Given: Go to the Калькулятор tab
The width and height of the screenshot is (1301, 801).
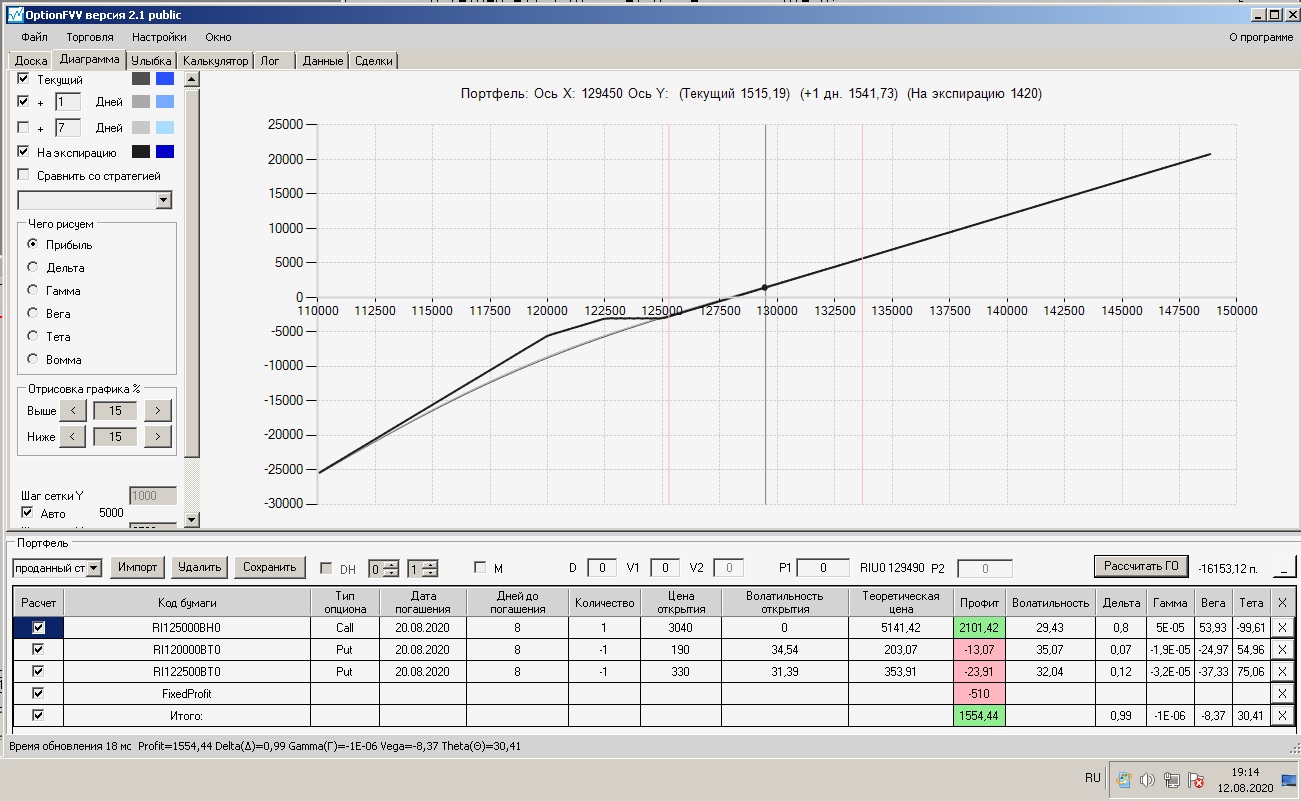Looking at the screenshot, I should click(x=216, y=61).
